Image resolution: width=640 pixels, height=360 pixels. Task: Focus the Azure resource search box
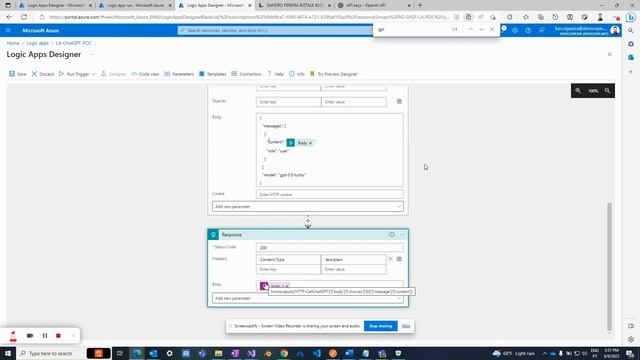pos(275,31)
